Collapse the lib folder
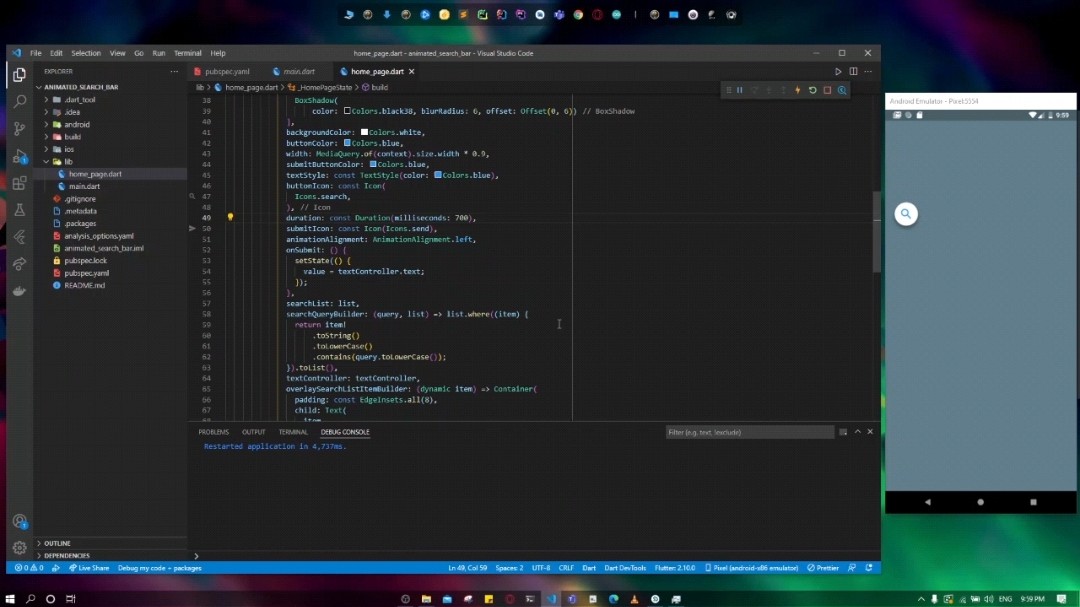The width and height of the screenshot is (1080, 607). [x=68, y=161]
